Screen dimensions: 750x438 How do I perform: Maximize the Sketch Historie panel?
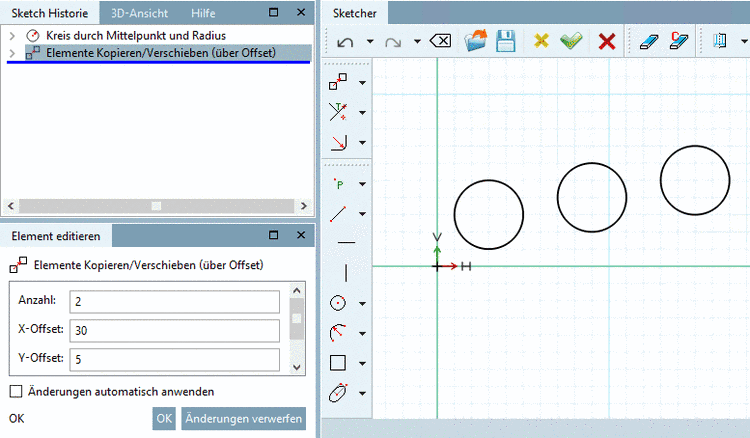(x=274, y=12)
